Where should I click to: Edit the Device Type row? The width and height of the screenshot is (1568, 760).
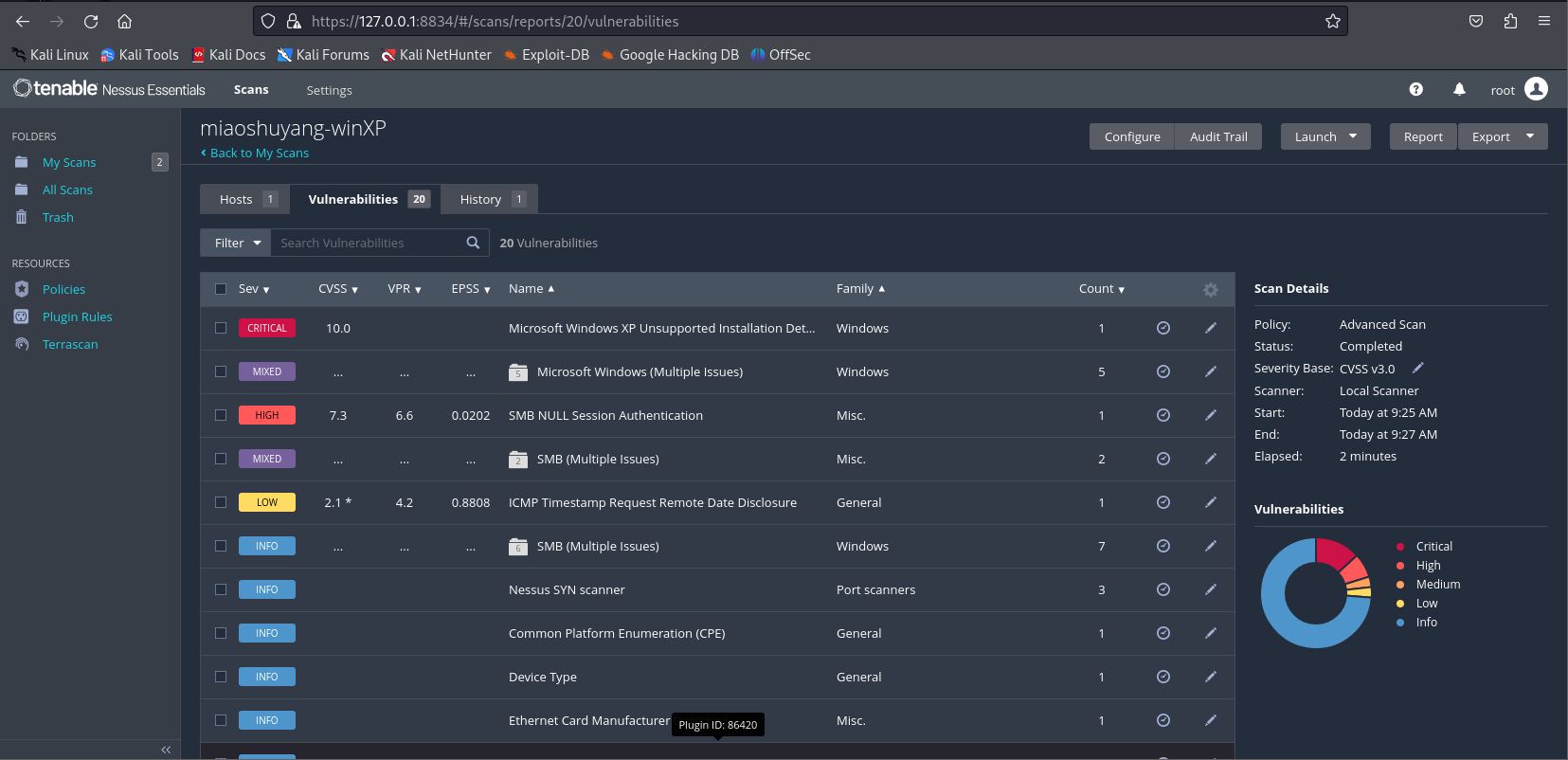coord(1210,677)
